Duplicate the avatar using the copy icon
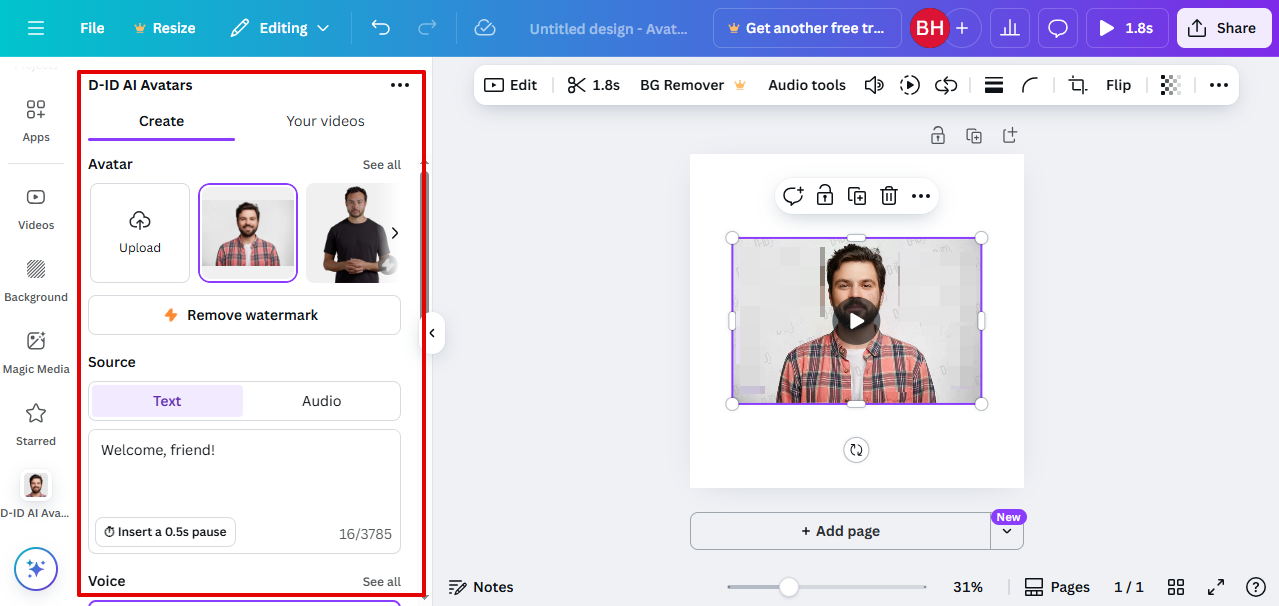The width and height of the screenshot is (1279, 606). pyautogui.click(x=856, y=195)
